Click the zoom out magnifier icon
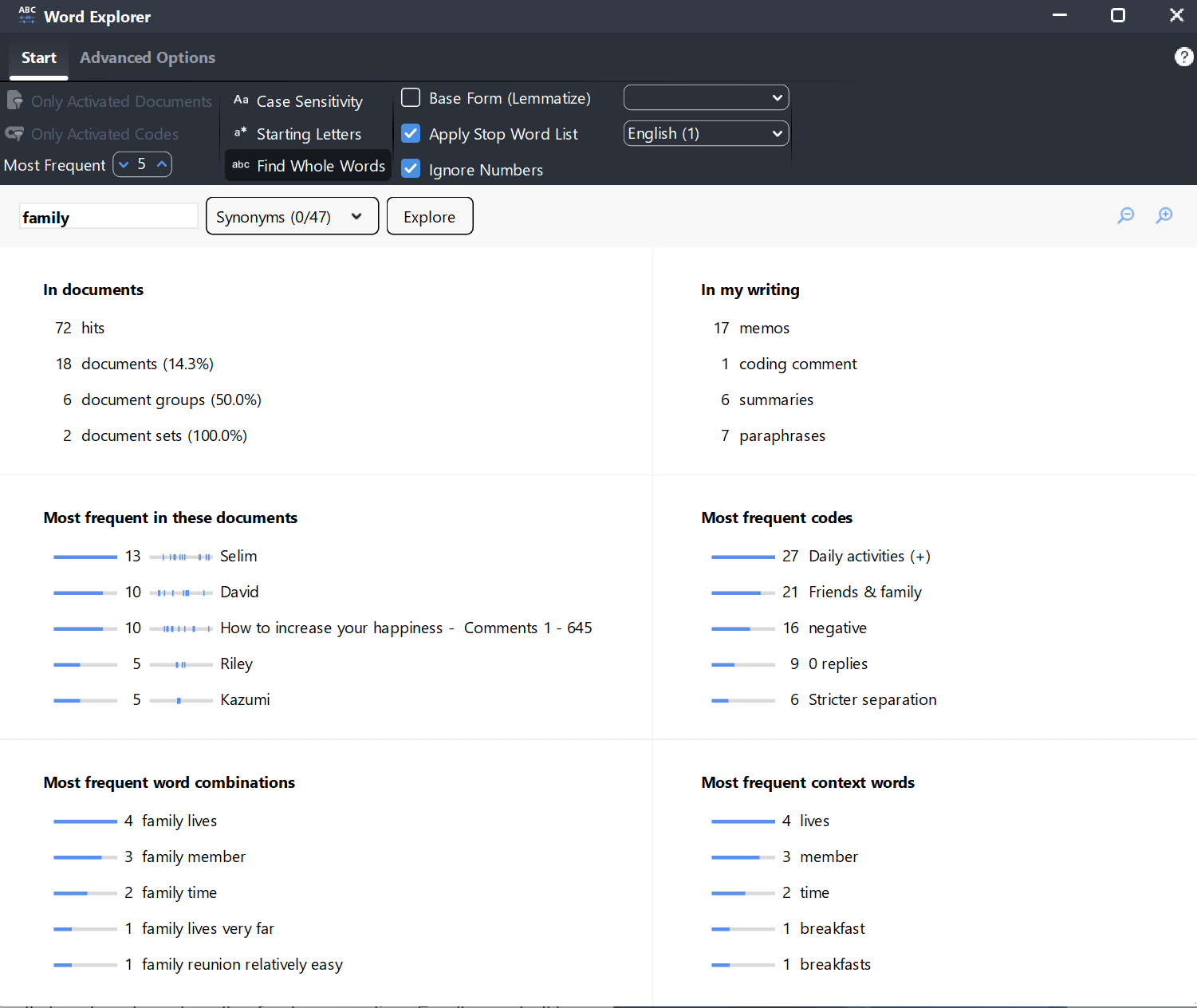 pyautogui.click(x=1125, y=215)
